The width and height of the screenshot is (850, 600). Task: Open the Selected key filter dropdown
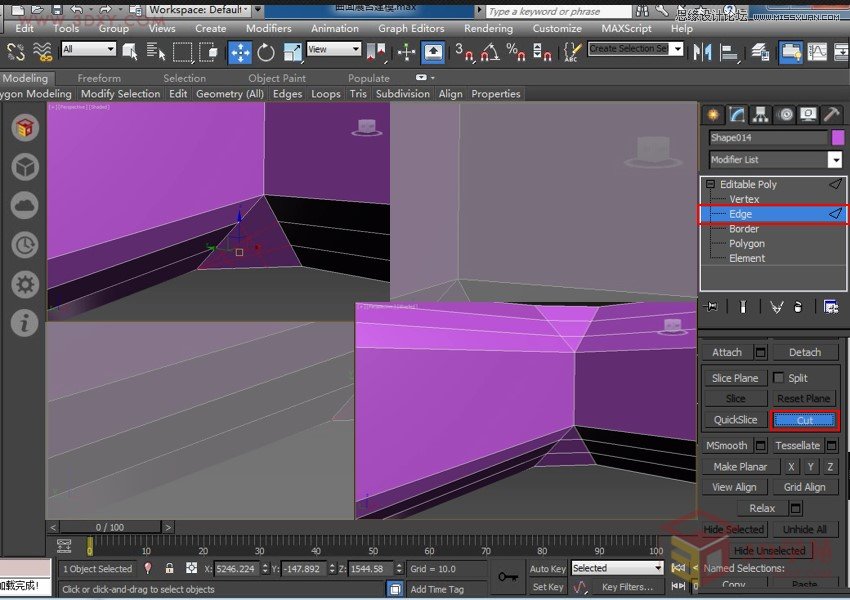(x=617, y=568)
